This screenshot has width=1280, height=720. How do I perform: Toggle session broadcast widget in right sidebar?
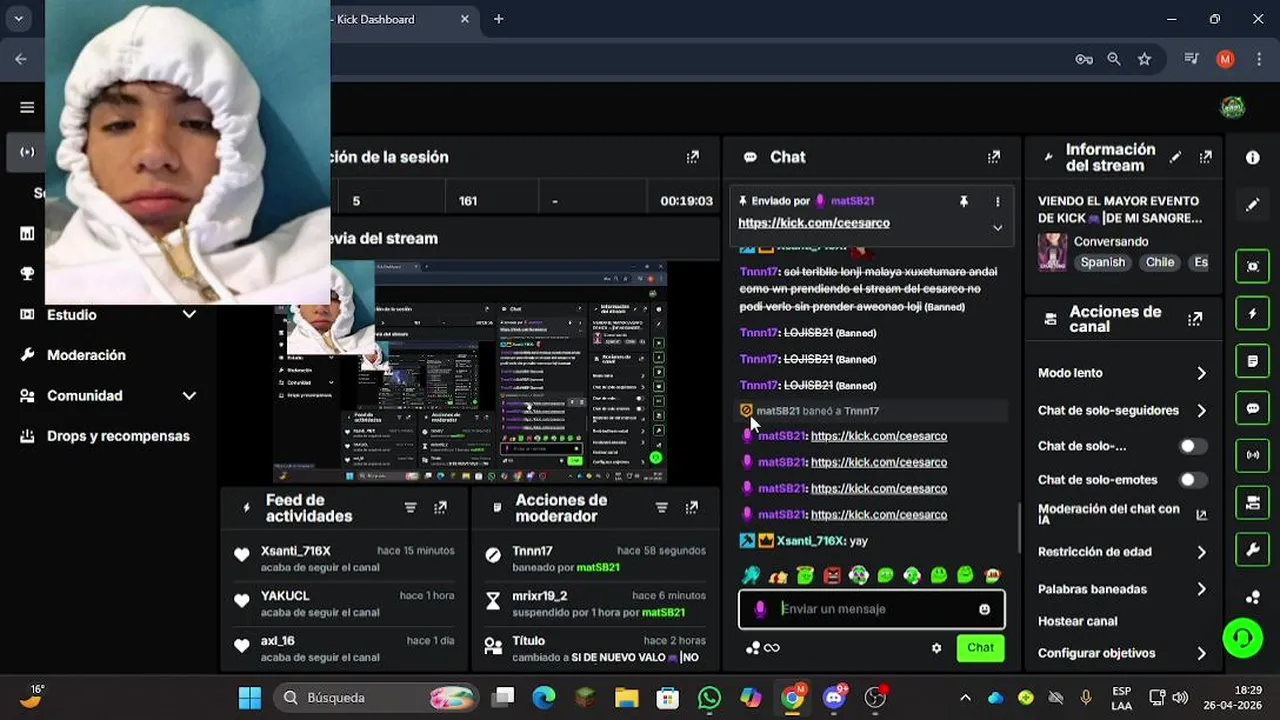click(x=1252, y=455)
